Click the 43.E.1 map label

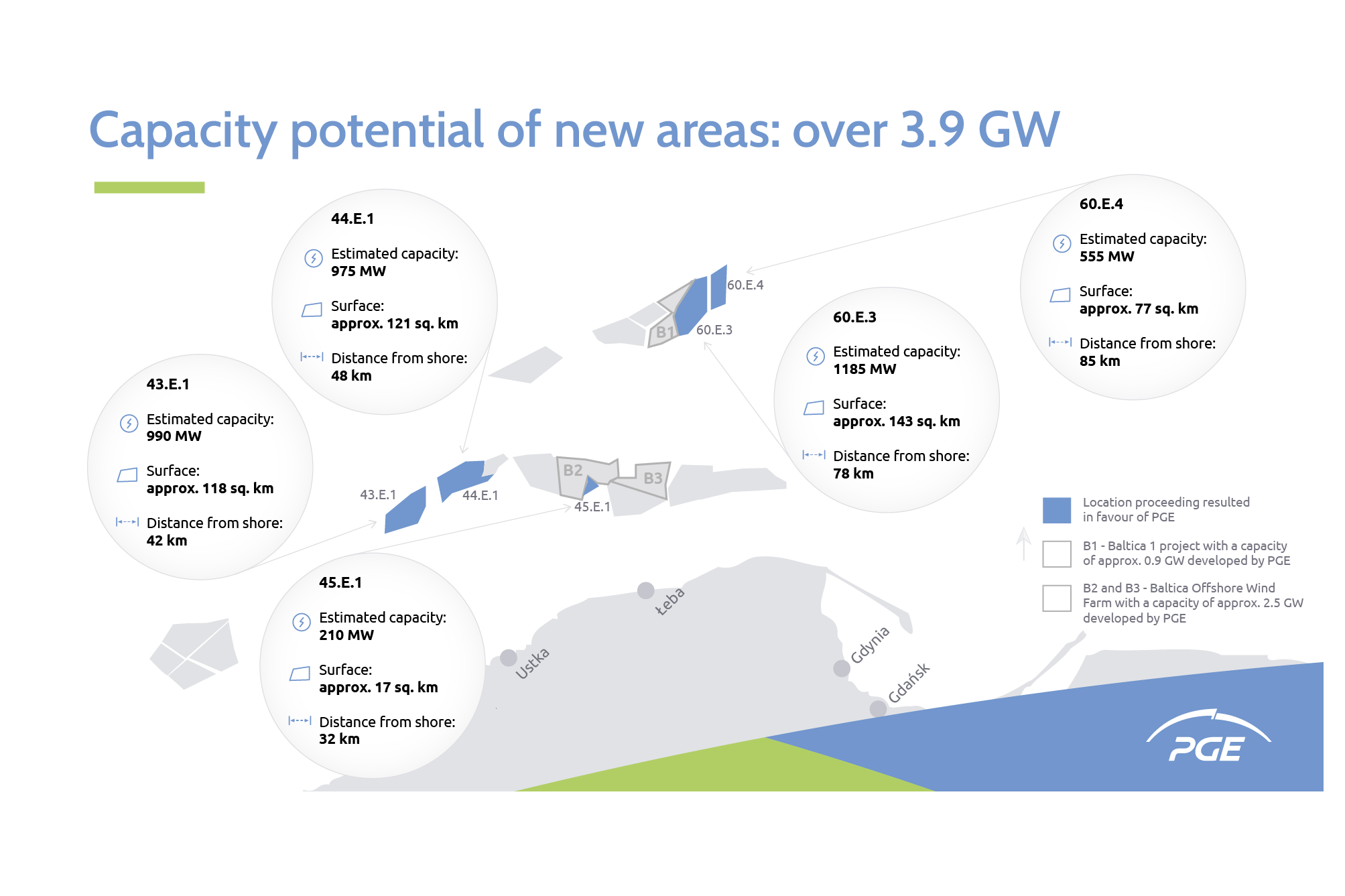(378, 495)
